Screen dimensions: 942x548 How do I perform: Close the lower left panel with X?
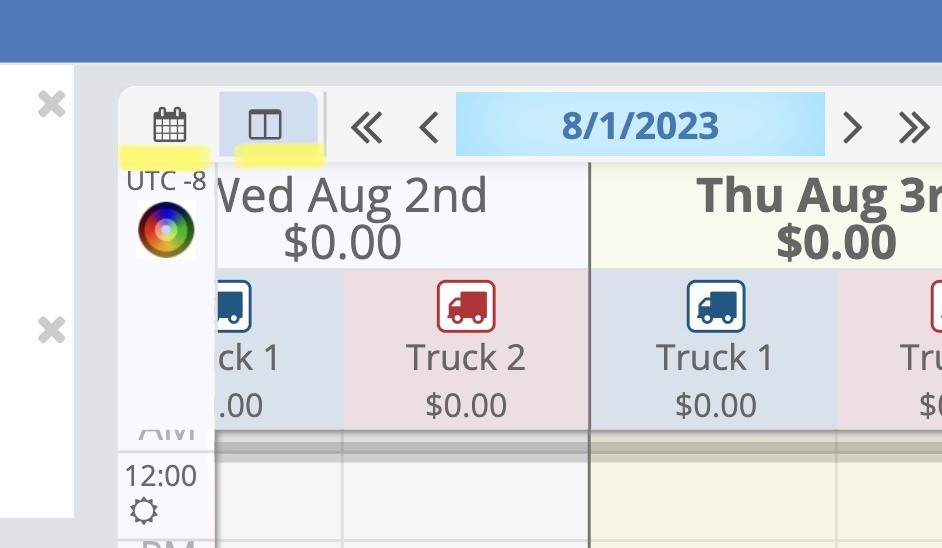[51, 330]
